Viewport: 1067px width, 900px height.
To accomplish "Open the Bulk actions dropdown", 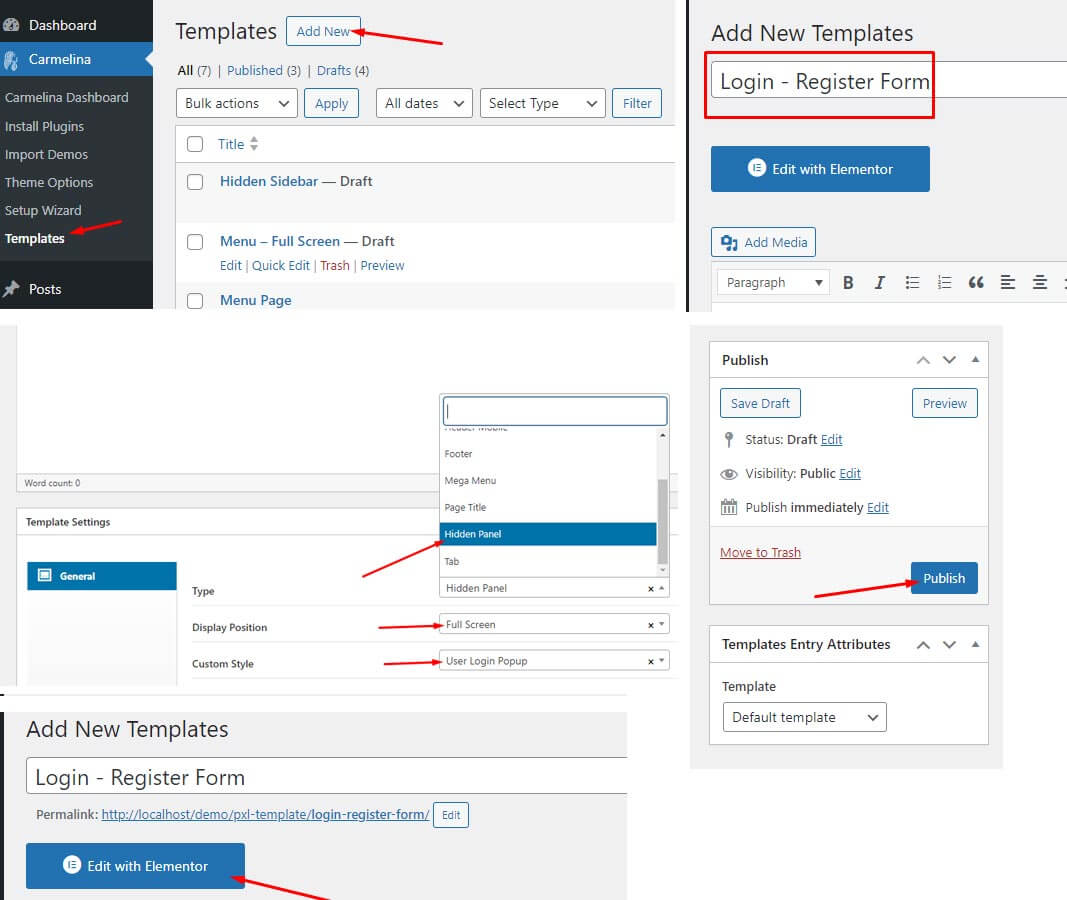I will coord(237,103).
